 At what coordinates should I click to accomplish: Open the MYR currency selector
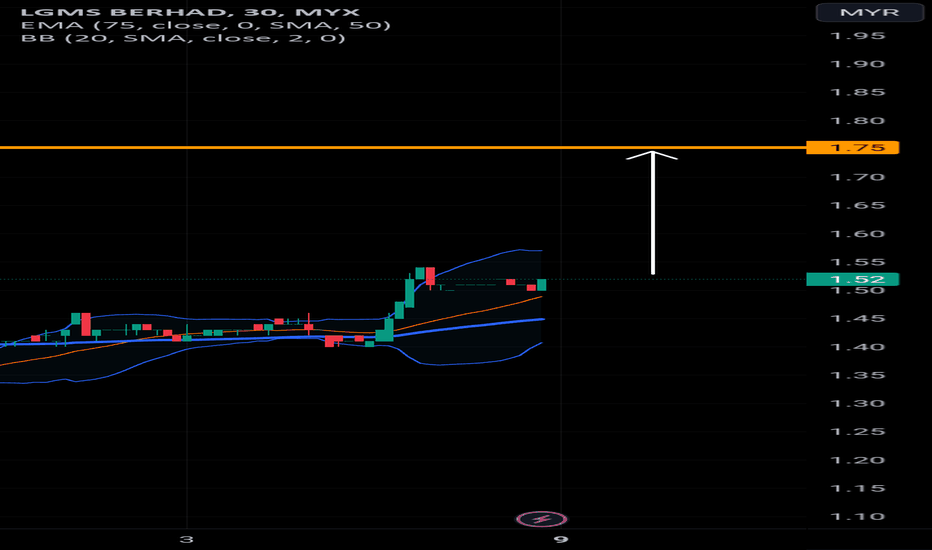(869, 12)
